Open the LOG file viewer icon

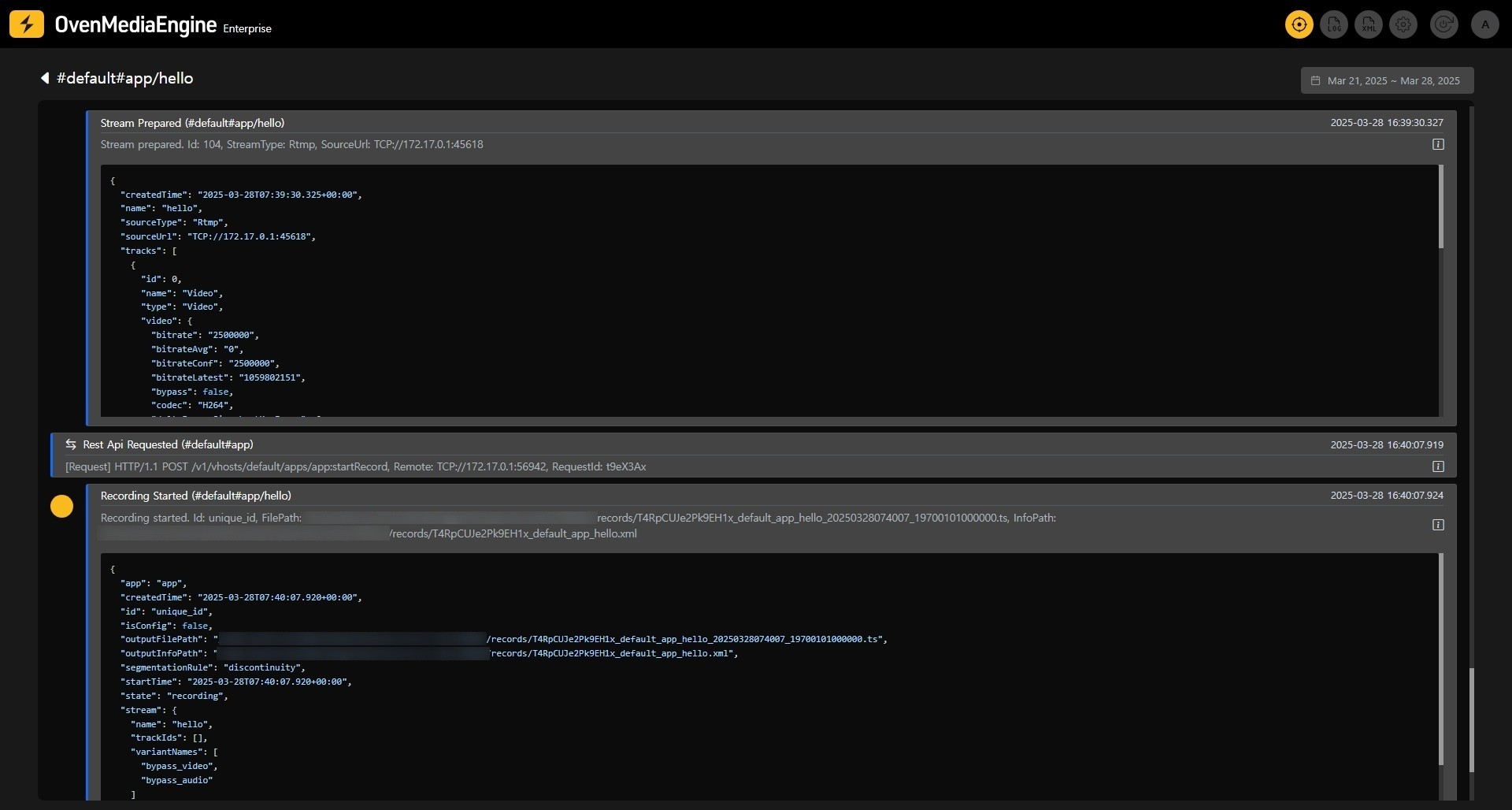click(x=1334, y=24)
